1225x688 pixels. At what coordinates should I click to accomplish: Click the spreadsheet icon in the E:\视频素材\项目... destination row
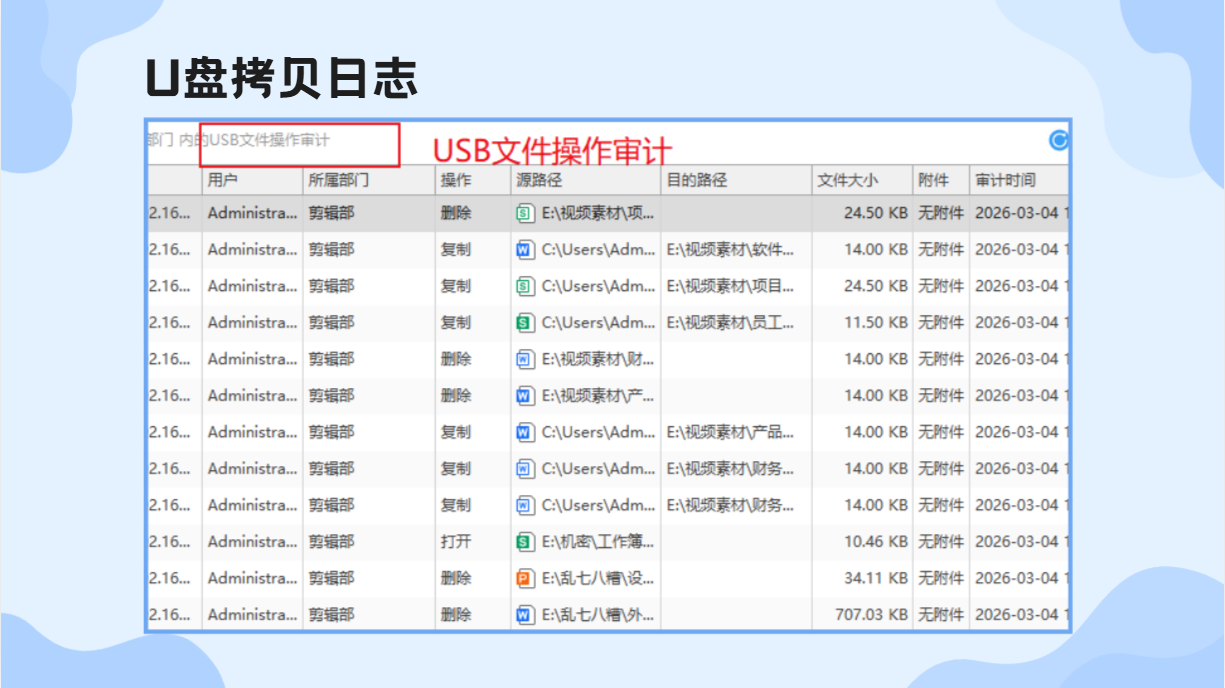click(x=525, y=286)
